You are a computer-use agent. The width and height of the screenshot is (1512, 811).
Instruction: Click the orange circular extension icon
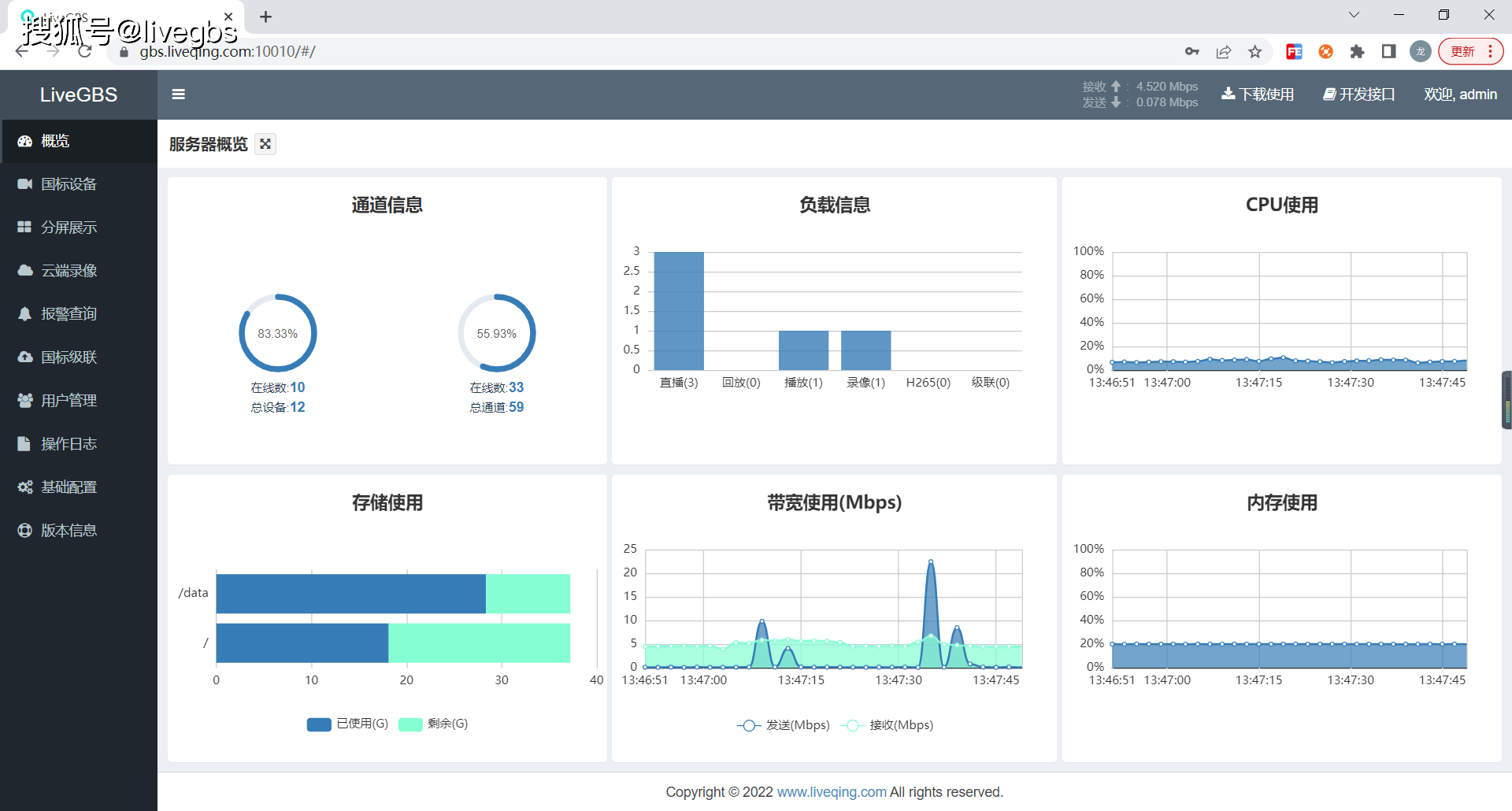click(1326, 52)
